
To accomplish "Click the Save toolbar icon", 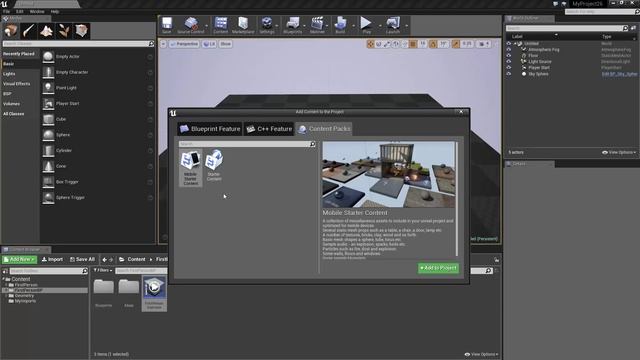I will click(x=167, y=24).
